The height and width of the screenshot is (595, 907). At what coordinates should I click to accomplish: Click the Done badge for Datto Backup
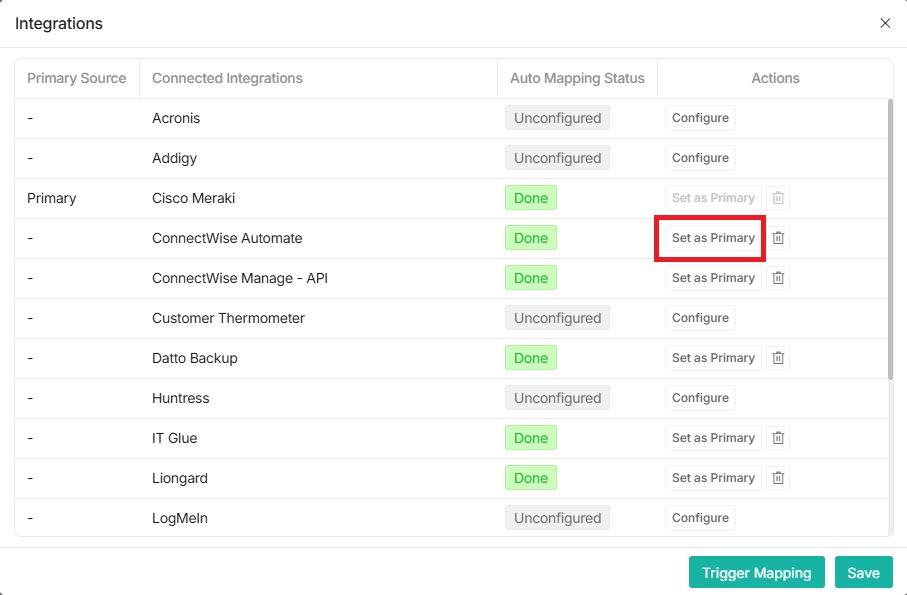tap(530, 358)
